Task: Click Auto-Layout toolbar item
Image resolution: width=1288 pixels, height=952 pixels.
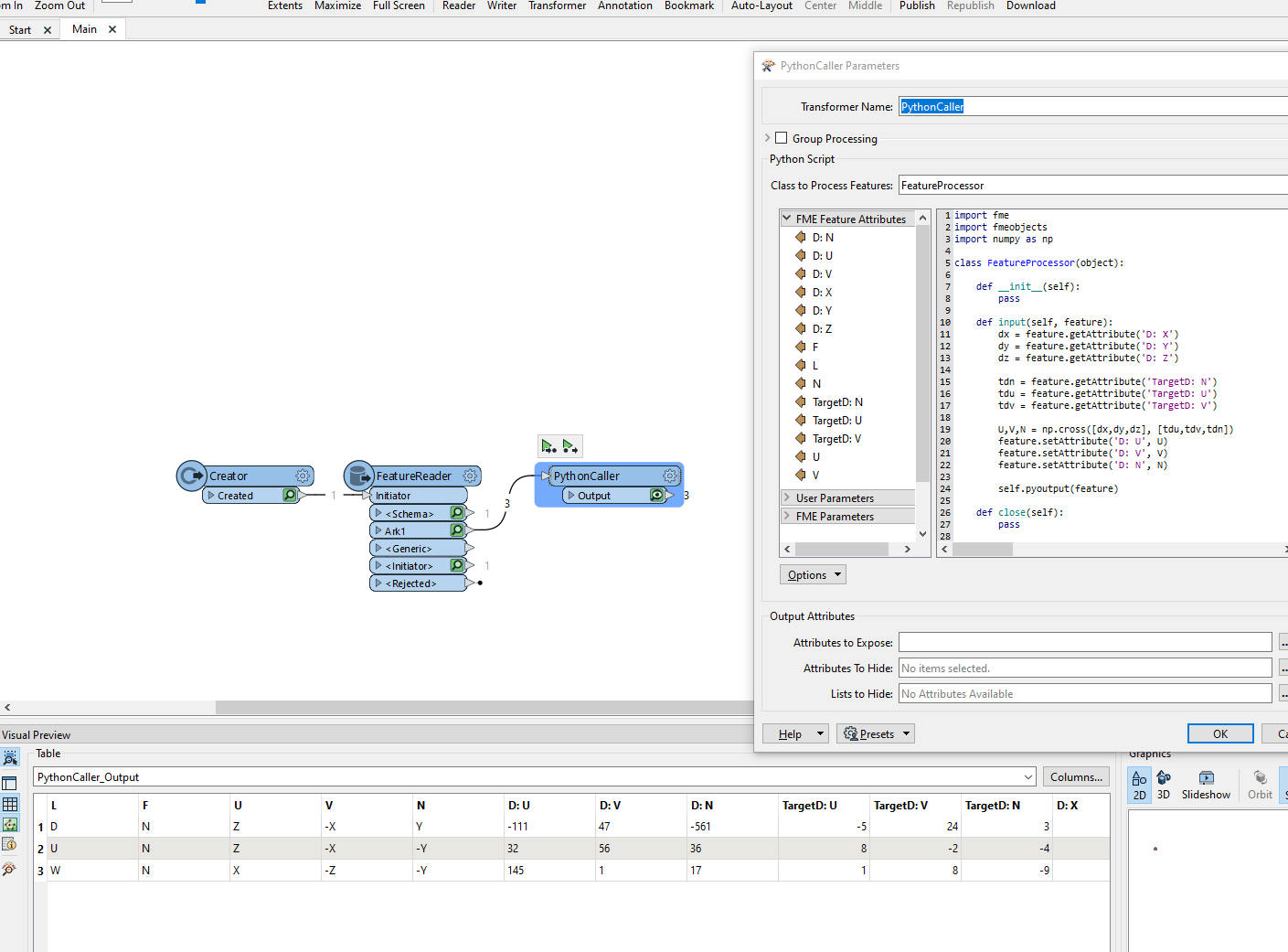Action: [x=761, y=5]
